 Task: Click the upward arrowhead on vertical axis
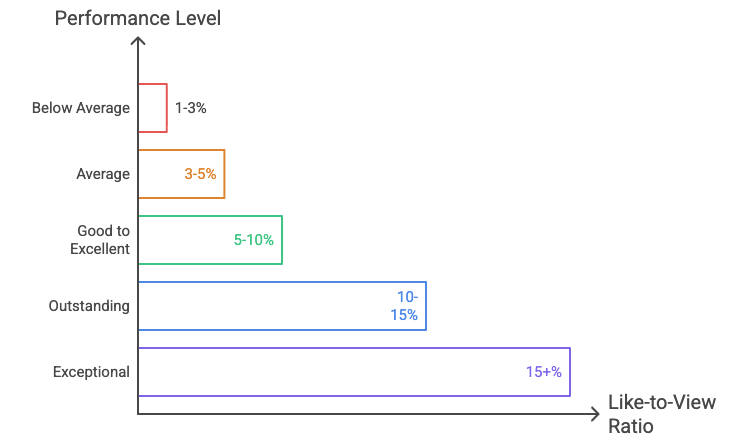pos(138,42)
